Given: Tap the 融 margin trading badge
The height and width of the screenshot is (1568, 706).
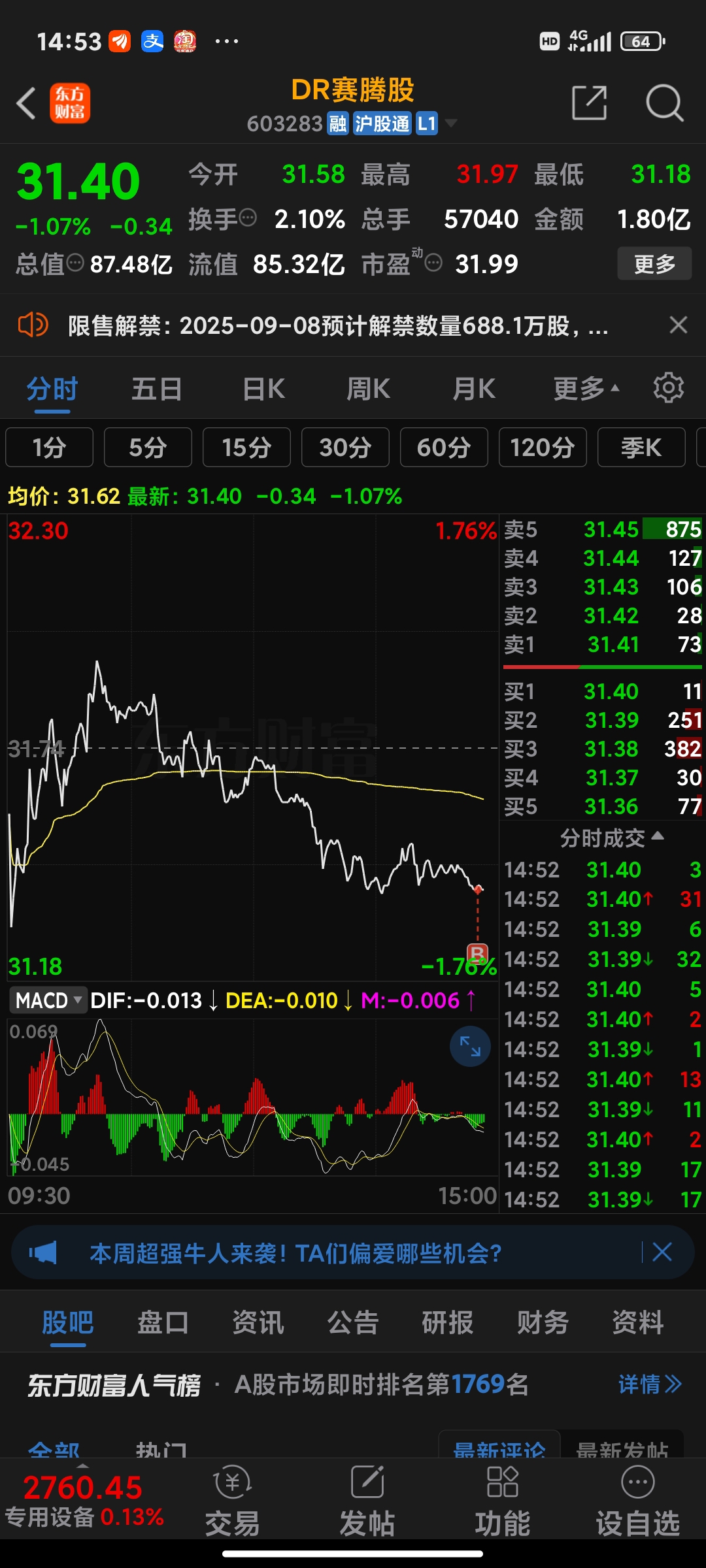Looking at the screenshot, I should (x=338, y=123).
